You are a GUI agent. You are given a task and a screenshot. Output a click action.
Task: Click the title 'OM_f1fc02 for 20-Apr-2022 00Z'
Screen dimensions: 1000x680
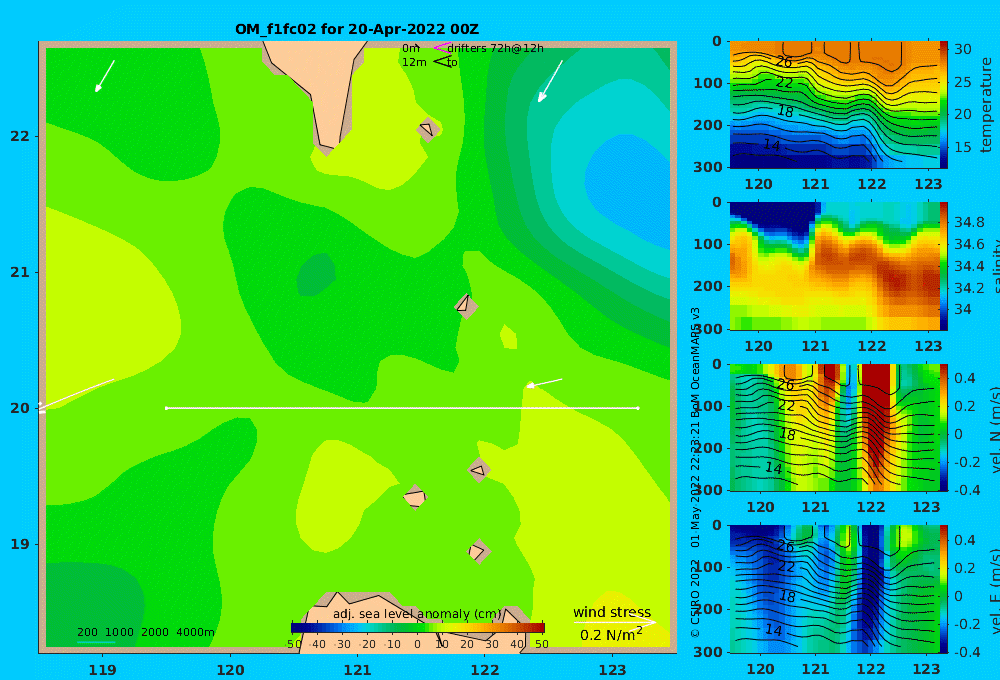[x=357, y=29]
